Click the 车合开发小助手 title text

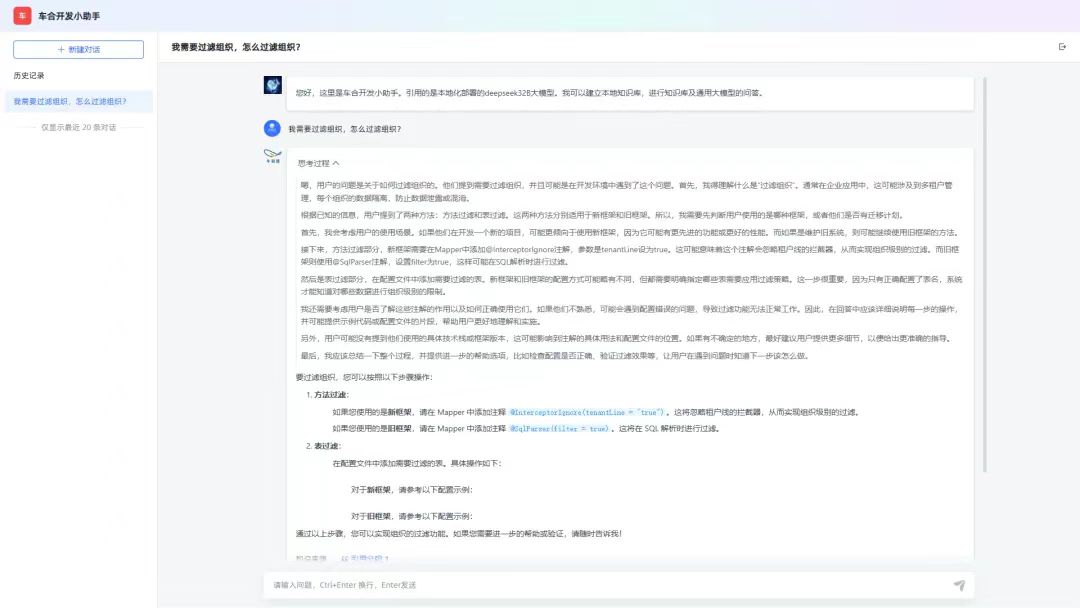[69, 17]
